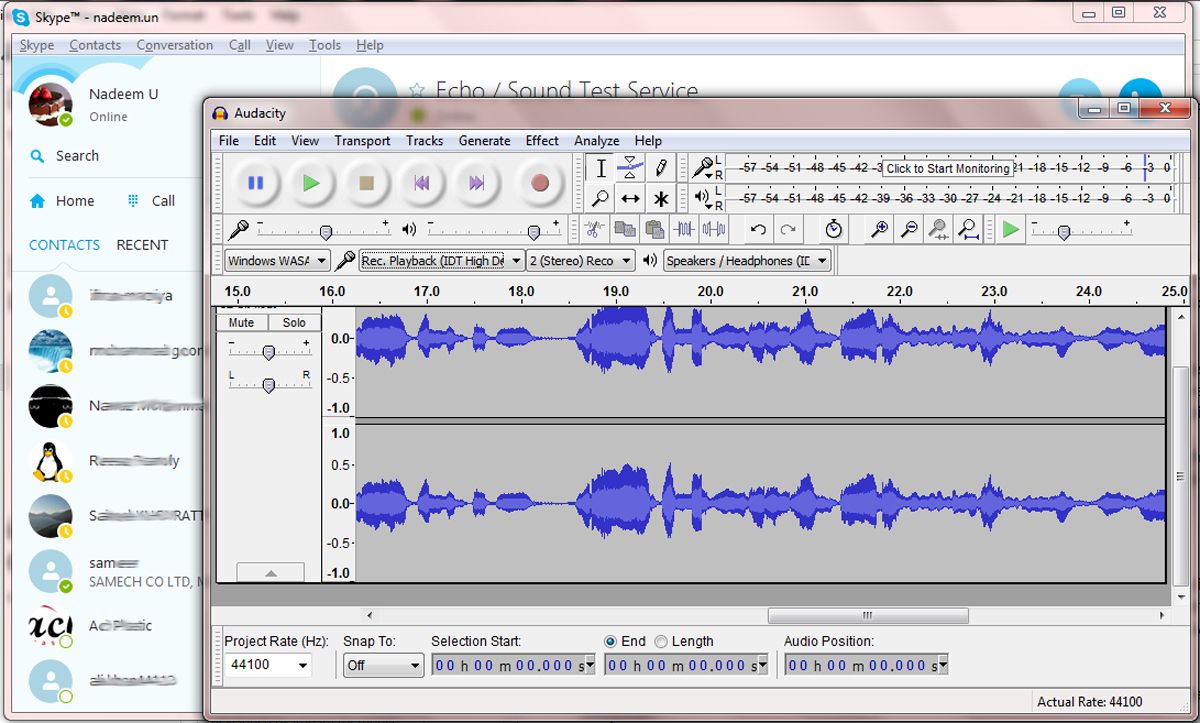Open the Audacity Generate menu
This screenshot has width=1200, height=723.
pos(485,141)
